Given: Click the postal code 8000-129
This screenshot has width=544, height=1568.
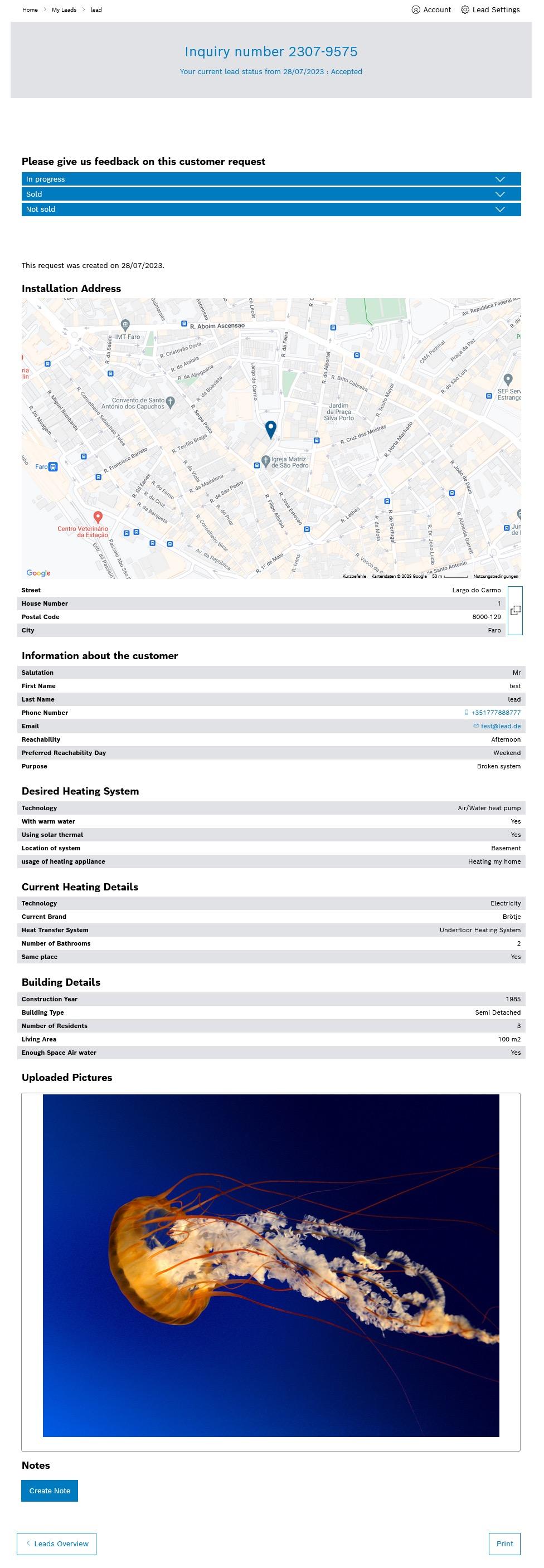Looking at the screenshot, I should [486, 617].
